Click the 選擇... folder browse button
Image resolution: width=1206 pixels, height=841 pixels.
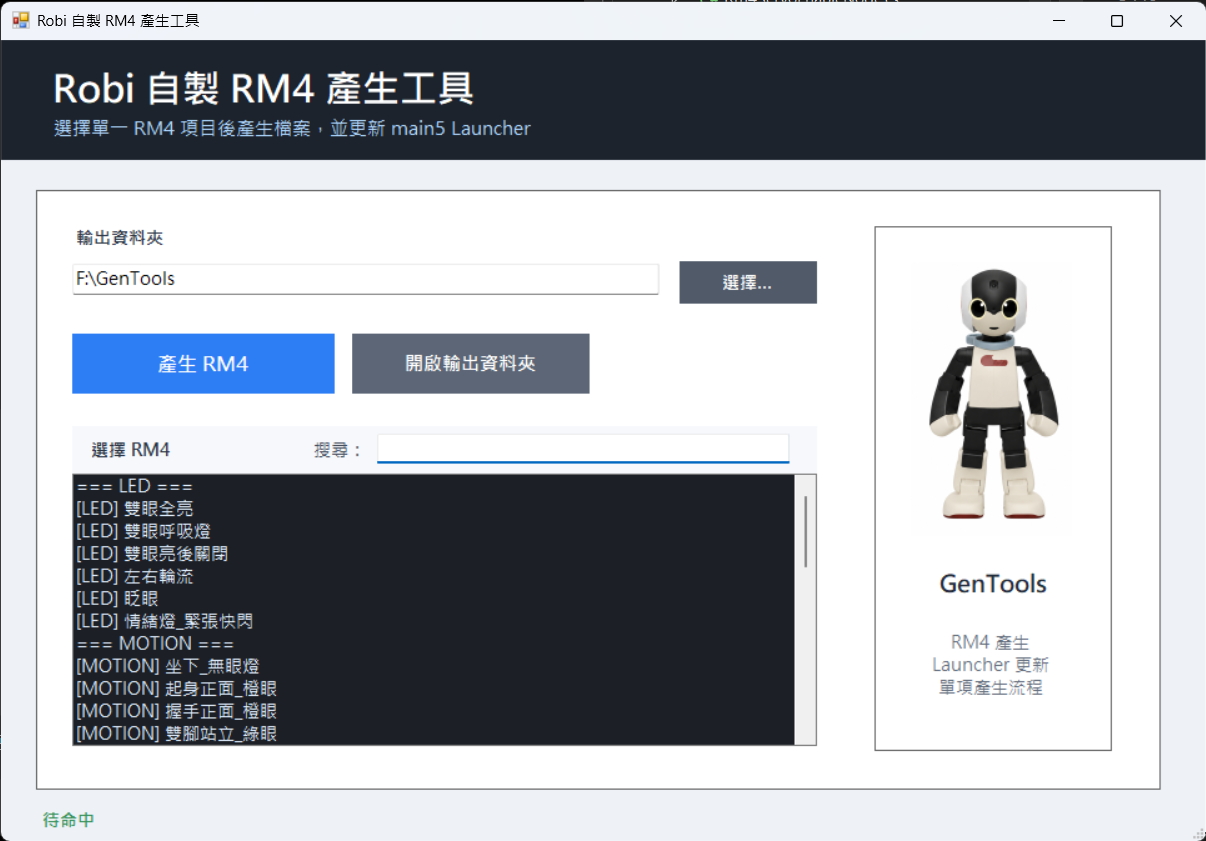click(x=748, y=283)
